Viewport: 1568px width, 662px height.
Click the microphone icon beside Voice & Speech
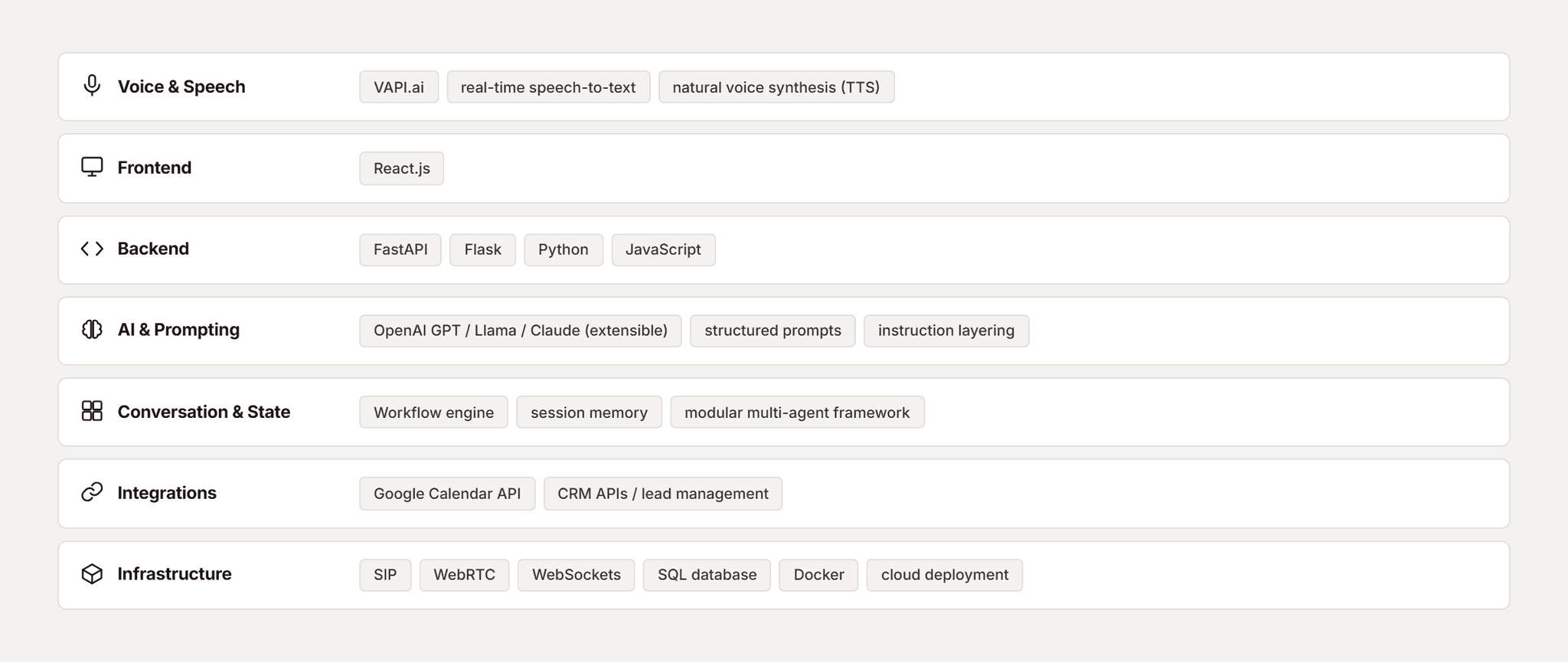tap(92, 85)
